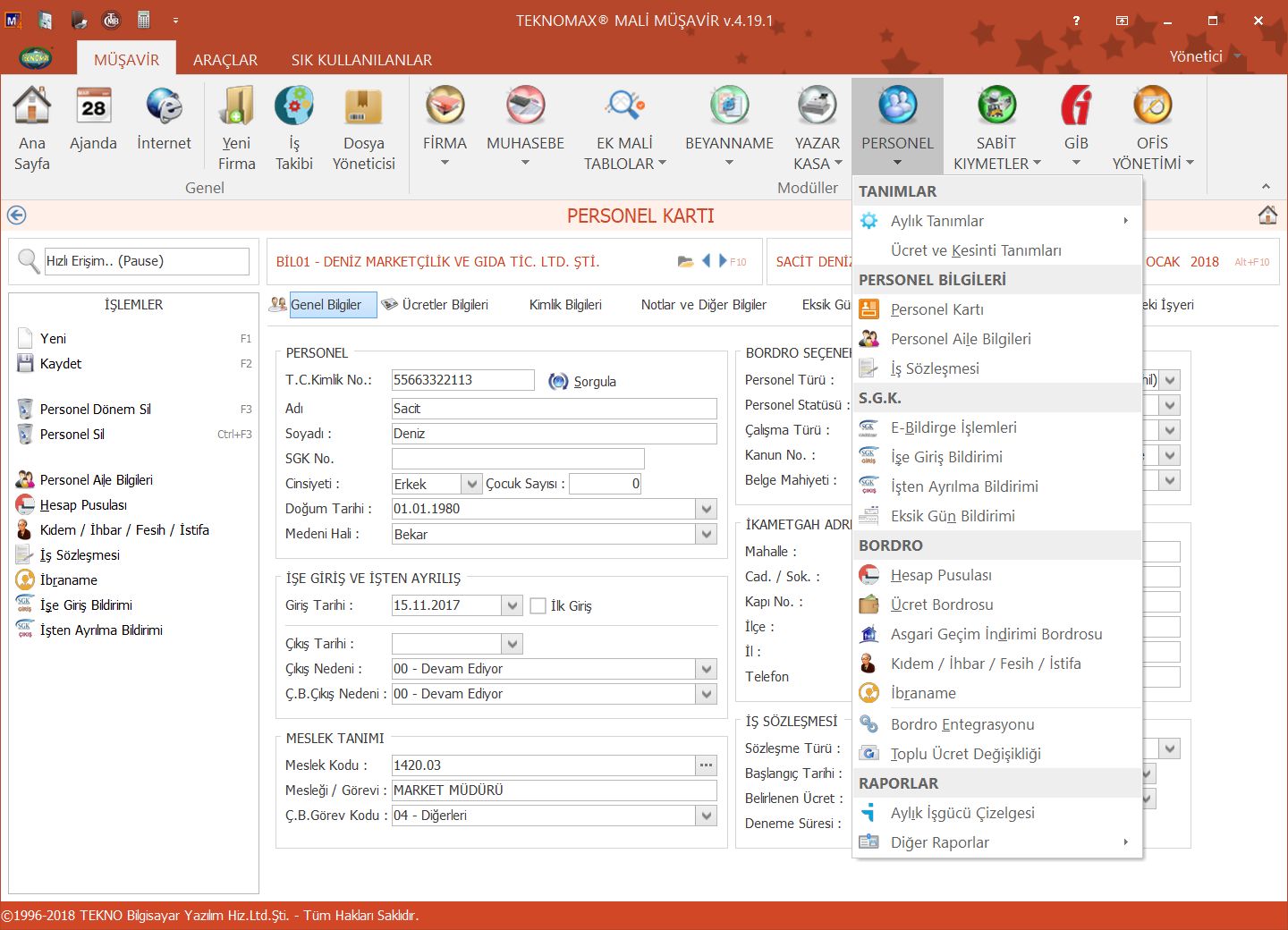Screen dimensions: 1288x930
Task: Open the İnternet browser icon
Action: (x=164, y=107)
